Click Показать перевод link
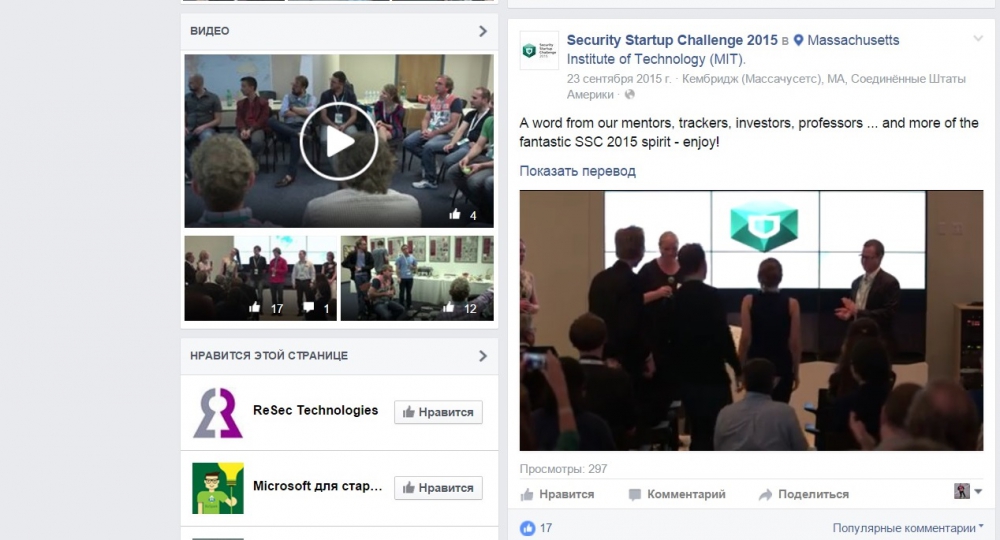 (577, 171)
